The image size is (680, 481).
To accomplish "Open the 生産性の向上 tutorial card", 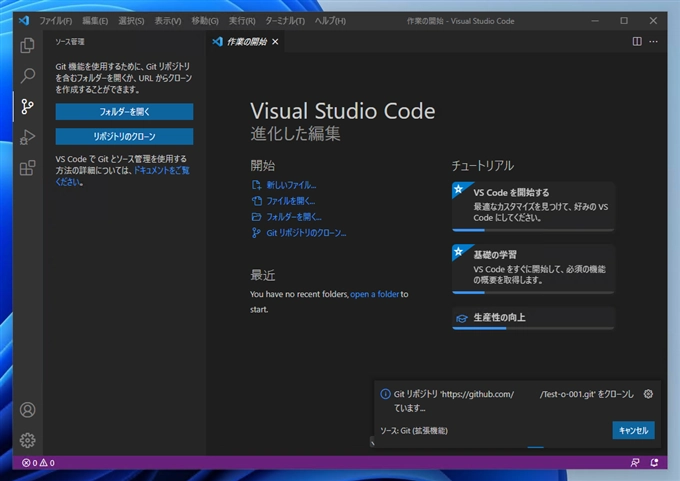I will pyautogui.click(x=533, y=318).
